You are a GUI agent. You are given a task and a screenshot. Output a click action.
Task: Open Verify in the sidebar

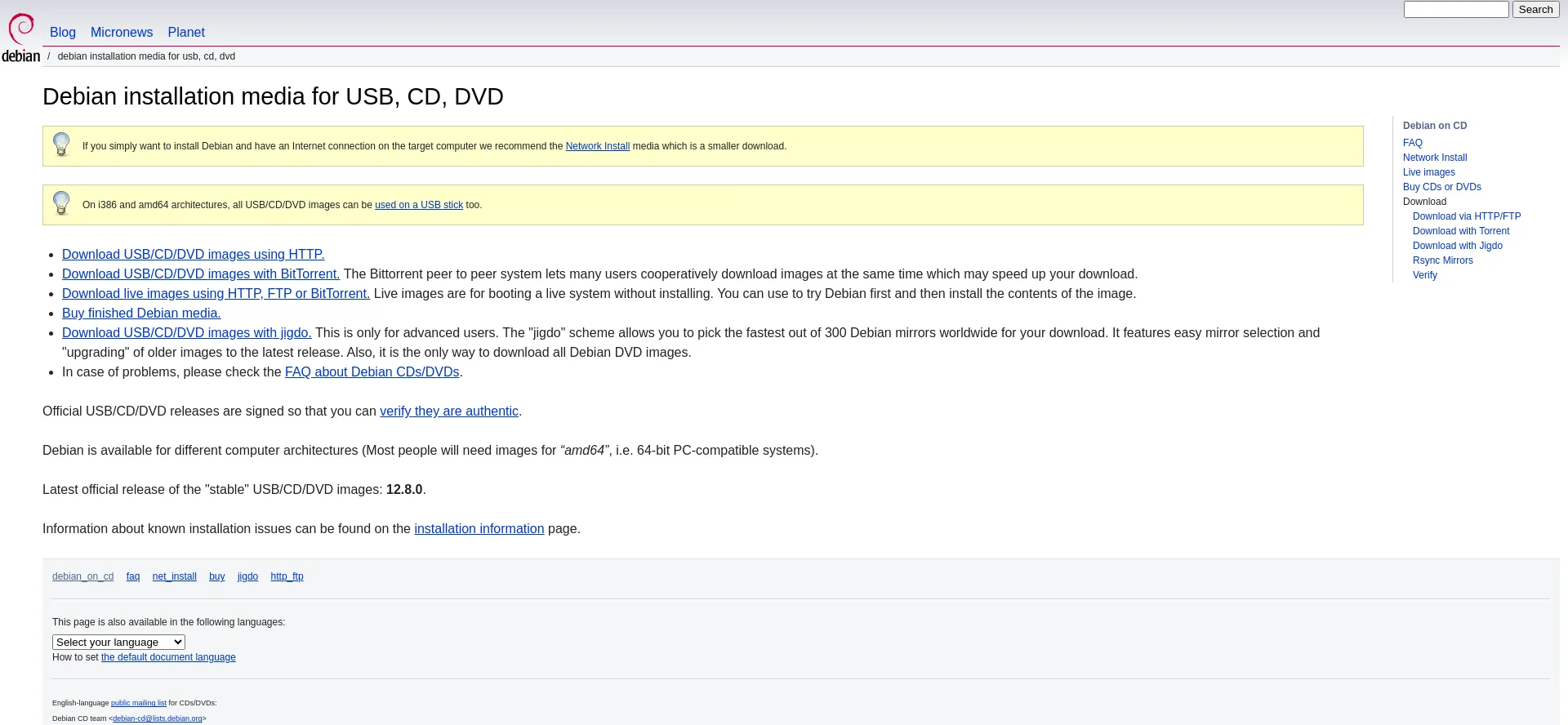click(1425, 275)
